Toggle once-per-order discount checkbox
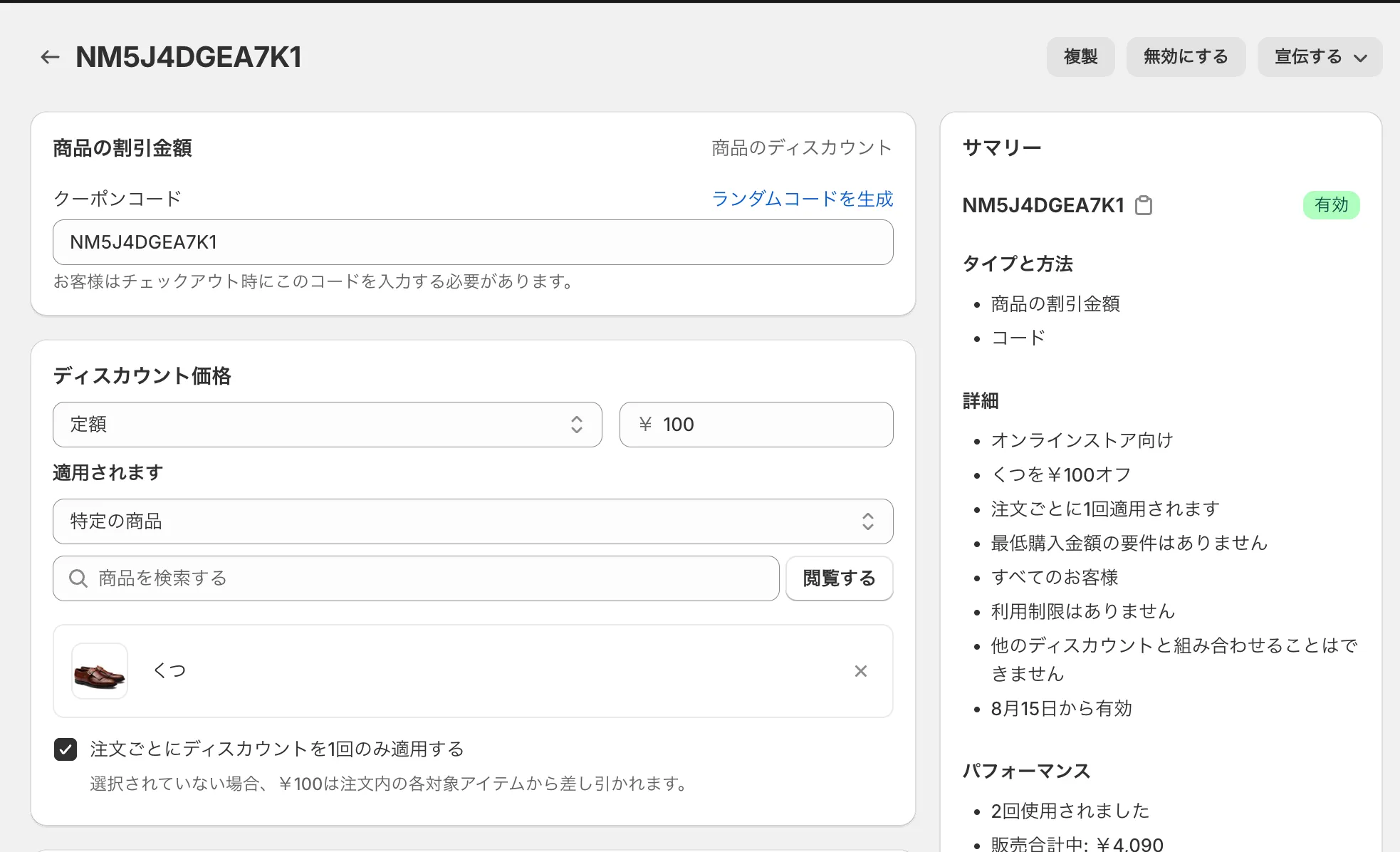The height and width of the screenshot is (852, 1400). (x=66, y=749)
